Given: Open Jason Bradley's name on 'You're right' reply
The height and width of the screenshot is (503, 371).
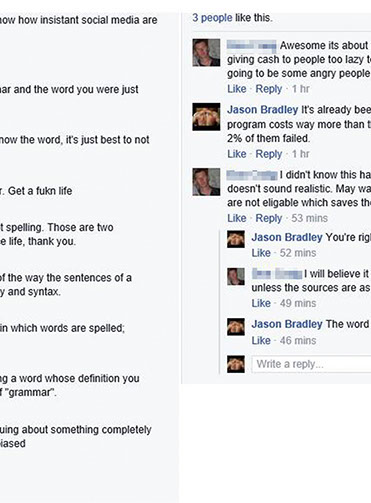Looking at the screenshot, I should click(x=287, y=237).
